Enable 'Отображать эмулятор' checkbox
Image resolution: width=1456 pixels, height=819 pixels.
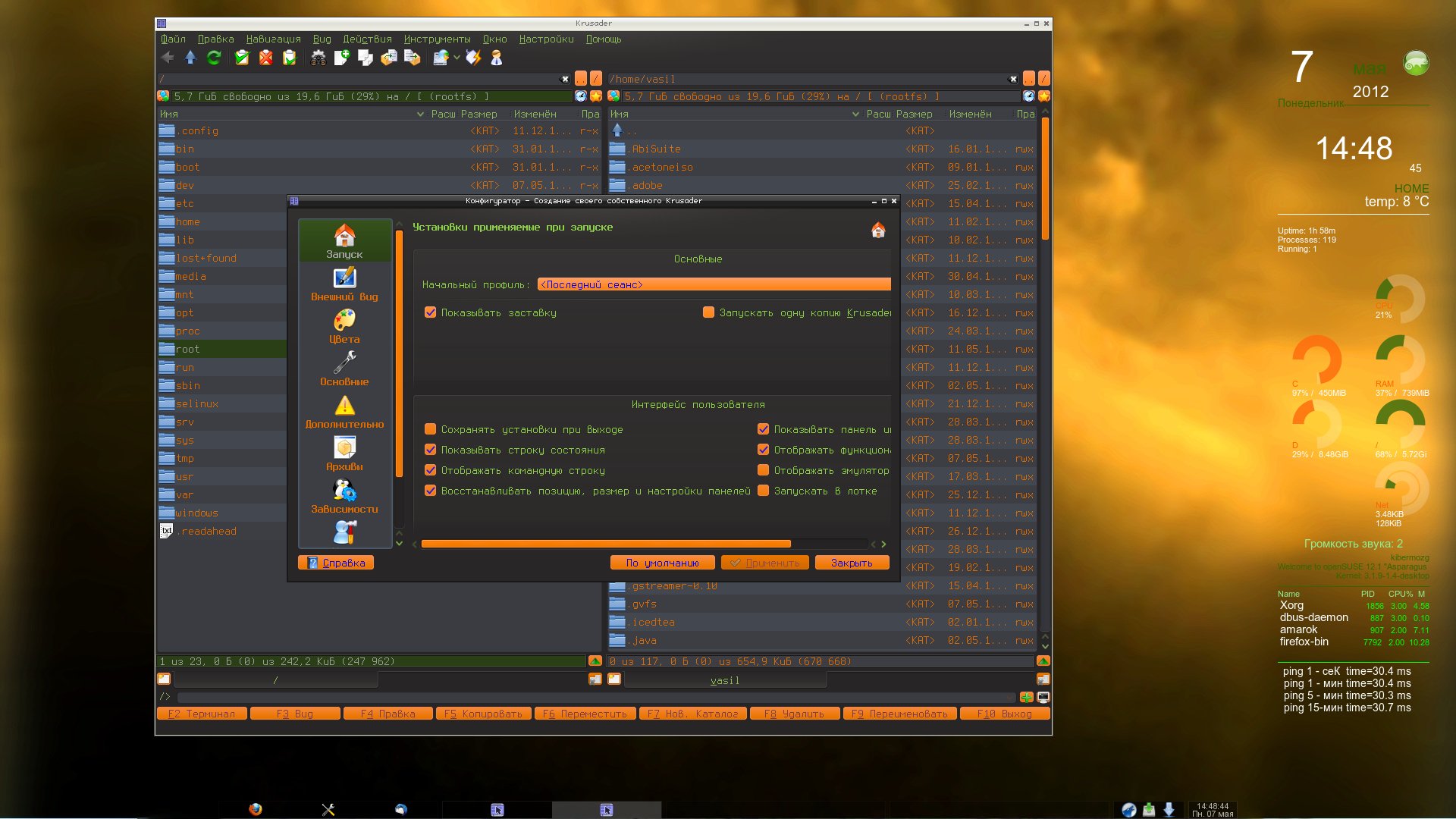[x=764, y=470]
